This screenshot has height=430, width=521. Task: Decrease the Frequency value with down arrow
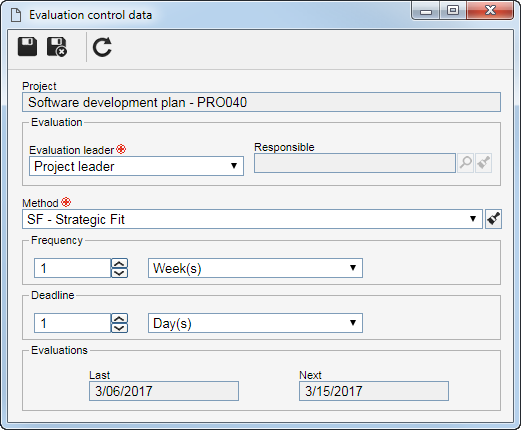[x=119, y=273]
